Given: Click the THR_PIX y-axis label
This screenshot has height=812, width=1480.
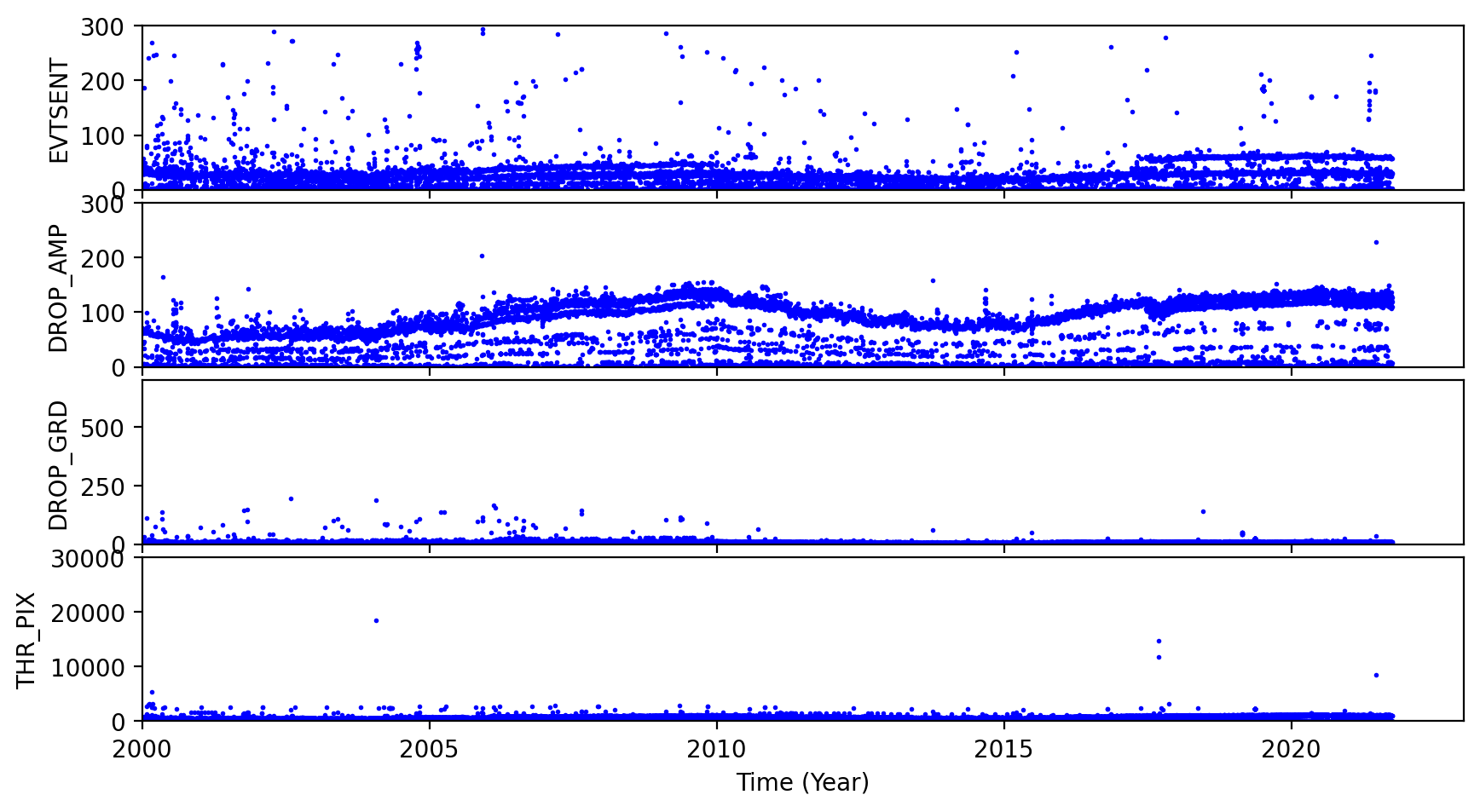Looking at the screenshot, I should (x=27, y=640).
